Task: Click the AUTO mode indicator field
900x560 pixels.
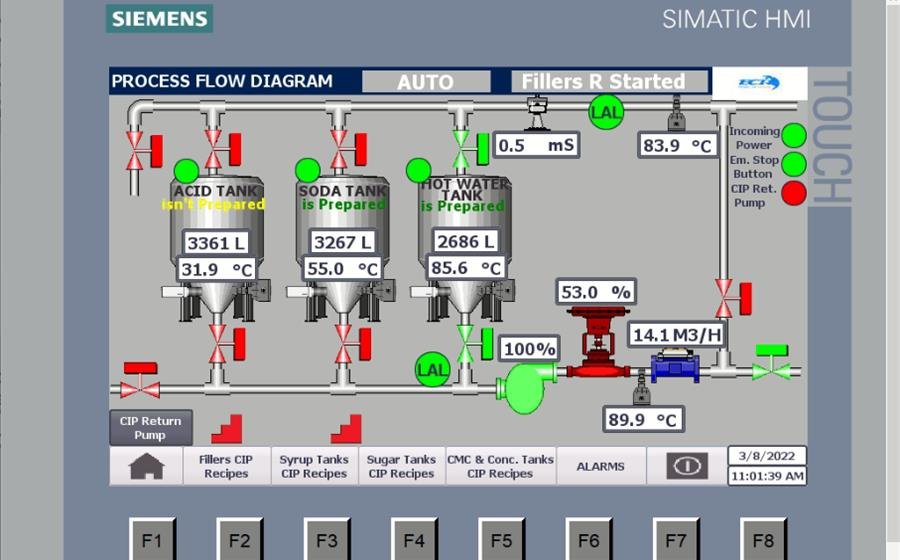Action: click(x=426, y=81)
